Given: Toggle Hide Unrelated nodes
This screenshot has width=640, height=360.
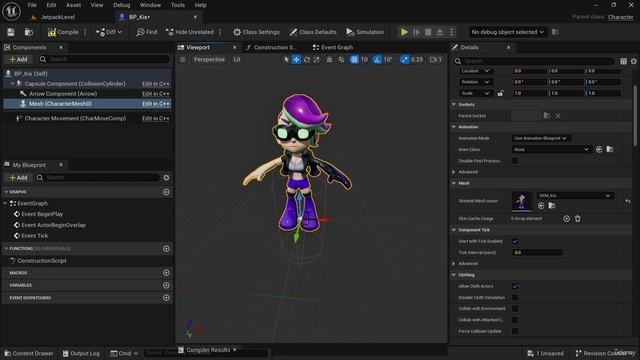Looking at the screenshot, I should pos(190,32).
